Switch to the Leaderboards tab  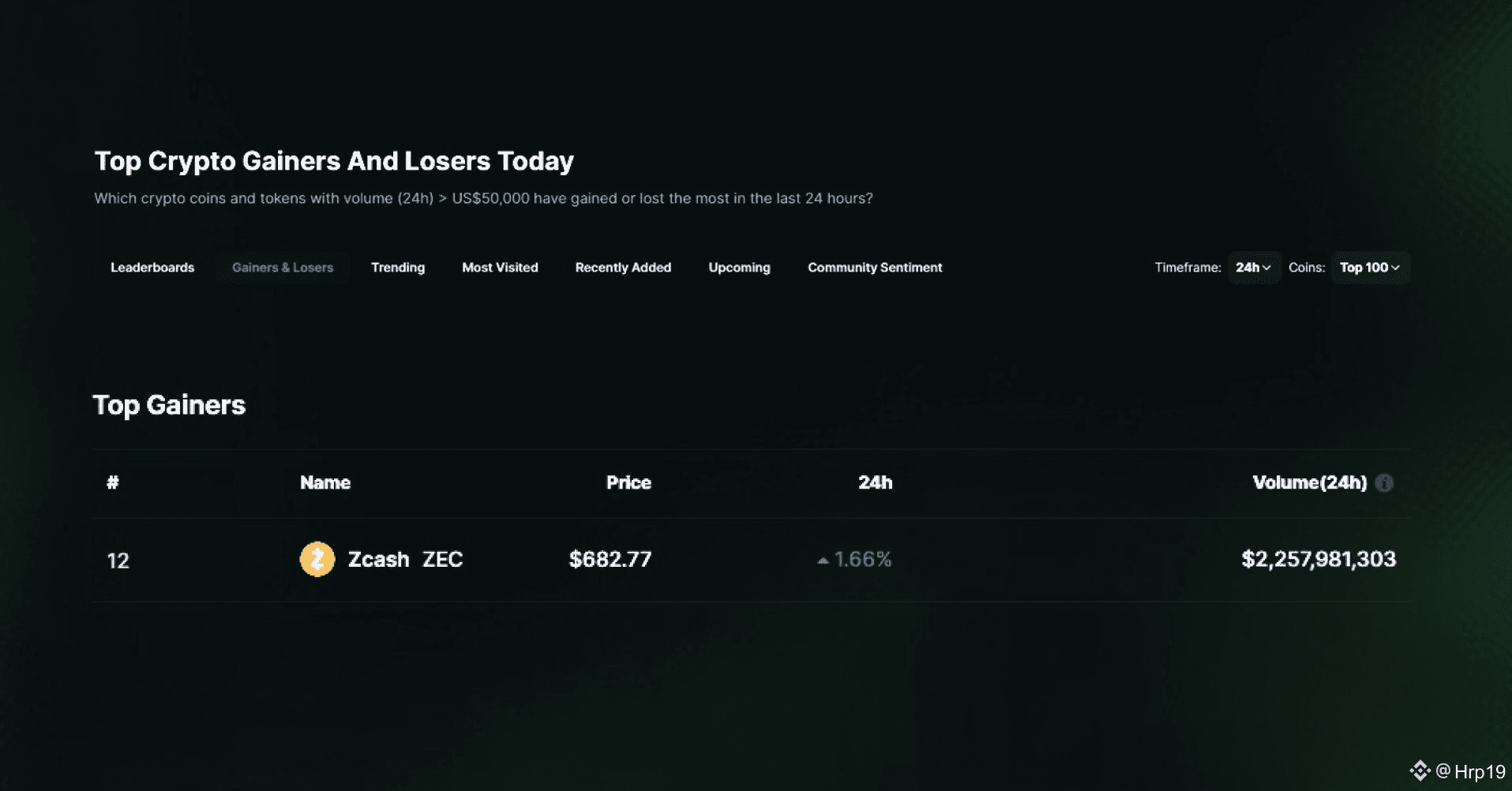pyautogui.click(x=152, y=268)
